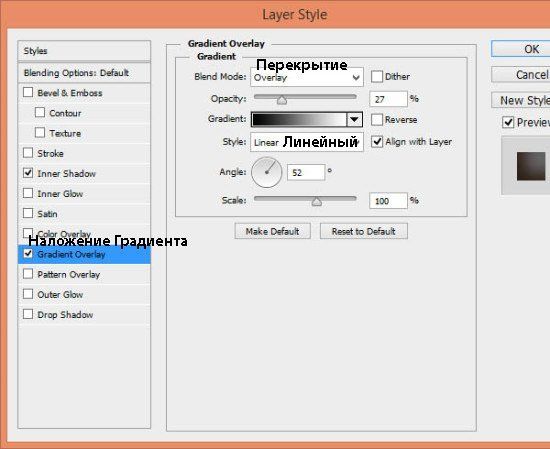Click the Make Default button
Viewport: 550px width, 449px height.
pyautogui.click(x=273, y=231)
